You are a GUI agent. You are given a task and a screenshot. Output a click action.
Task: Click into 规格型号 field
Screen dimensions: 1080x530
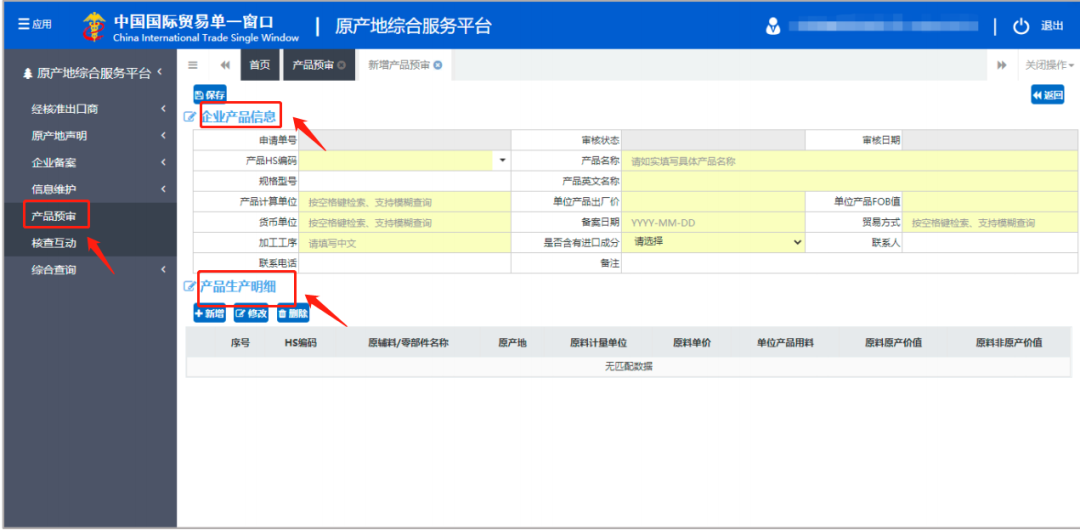pyautogui.click(x=404, y=181)
